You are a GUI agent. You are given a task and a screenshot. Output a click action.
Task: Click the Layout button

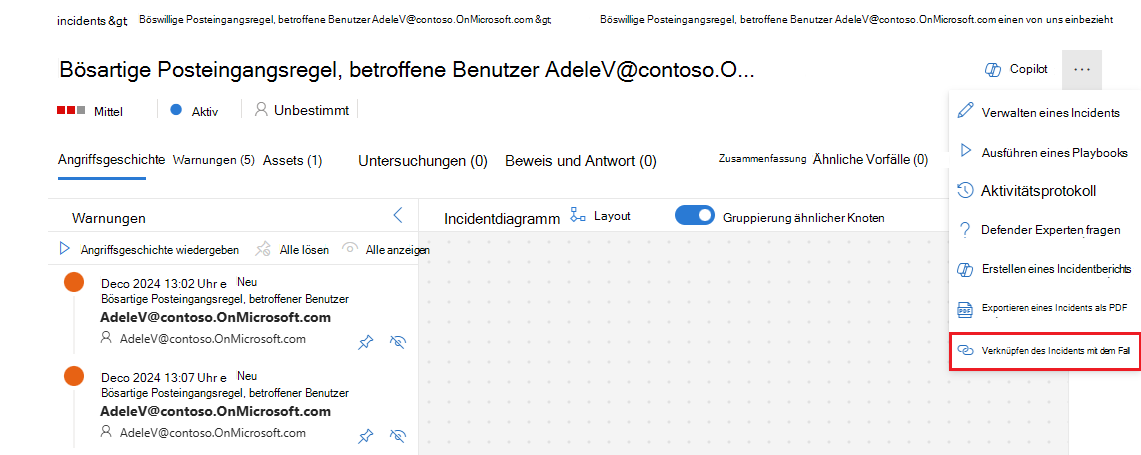(600, 215)
